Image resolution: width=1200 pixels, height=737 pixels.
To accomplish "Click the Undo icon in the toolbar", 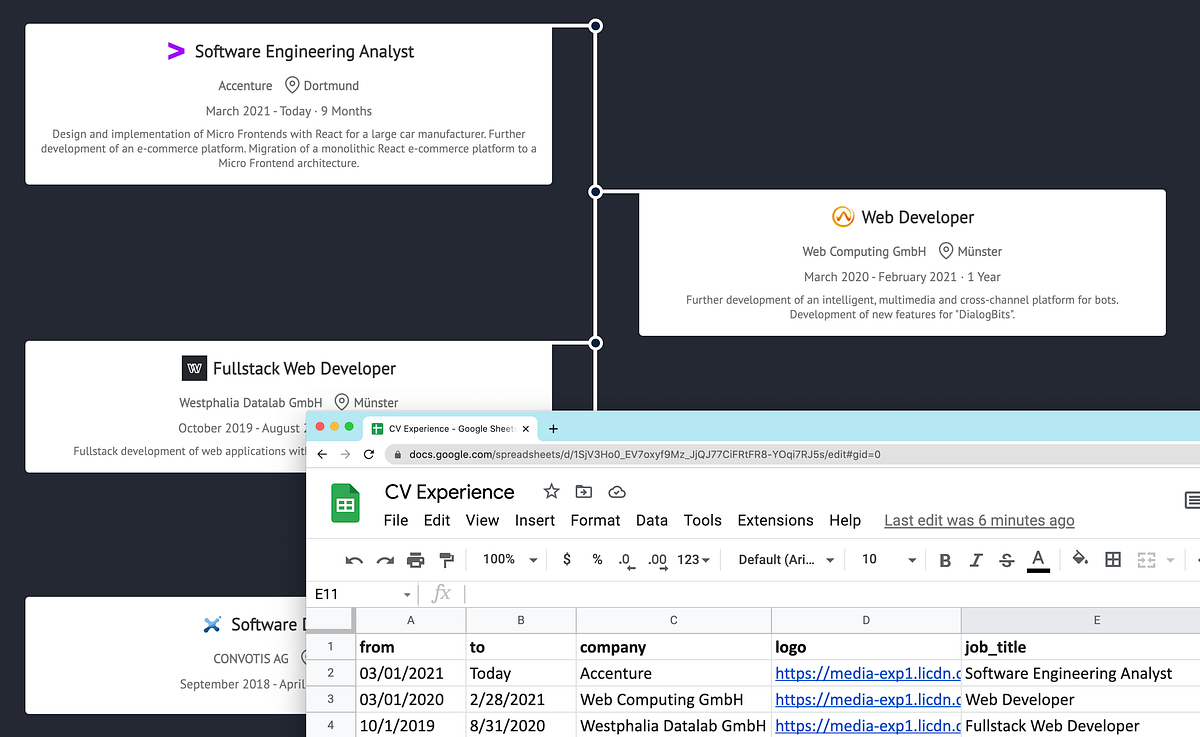I will [353, 560].
